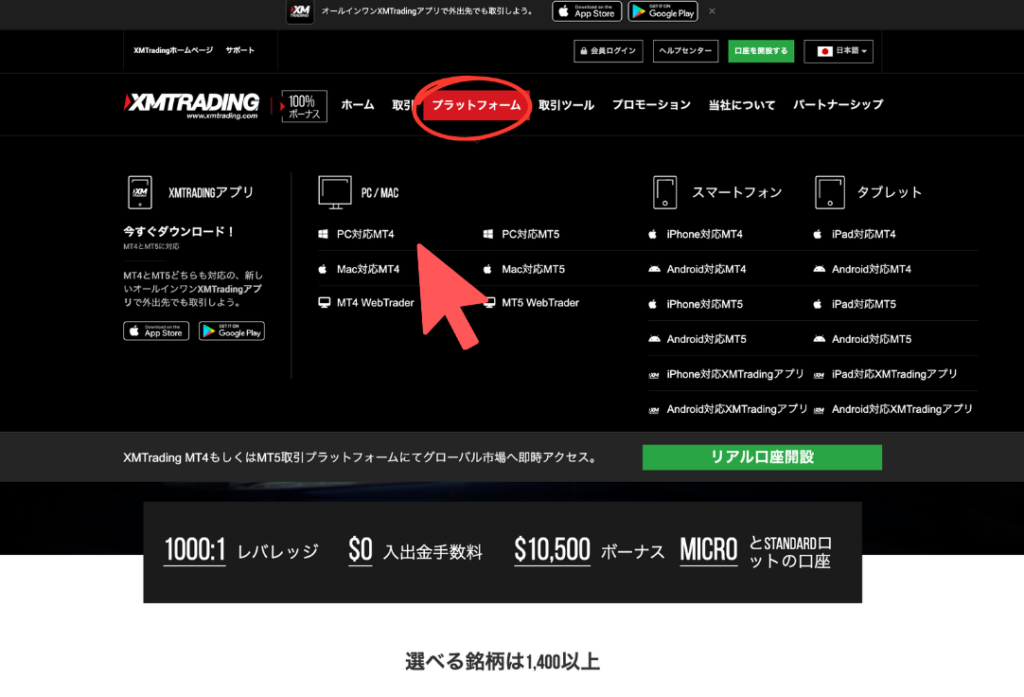Open the 取引ツール menu
Viewport: 1024px width, 697px height.
(566, 105)
